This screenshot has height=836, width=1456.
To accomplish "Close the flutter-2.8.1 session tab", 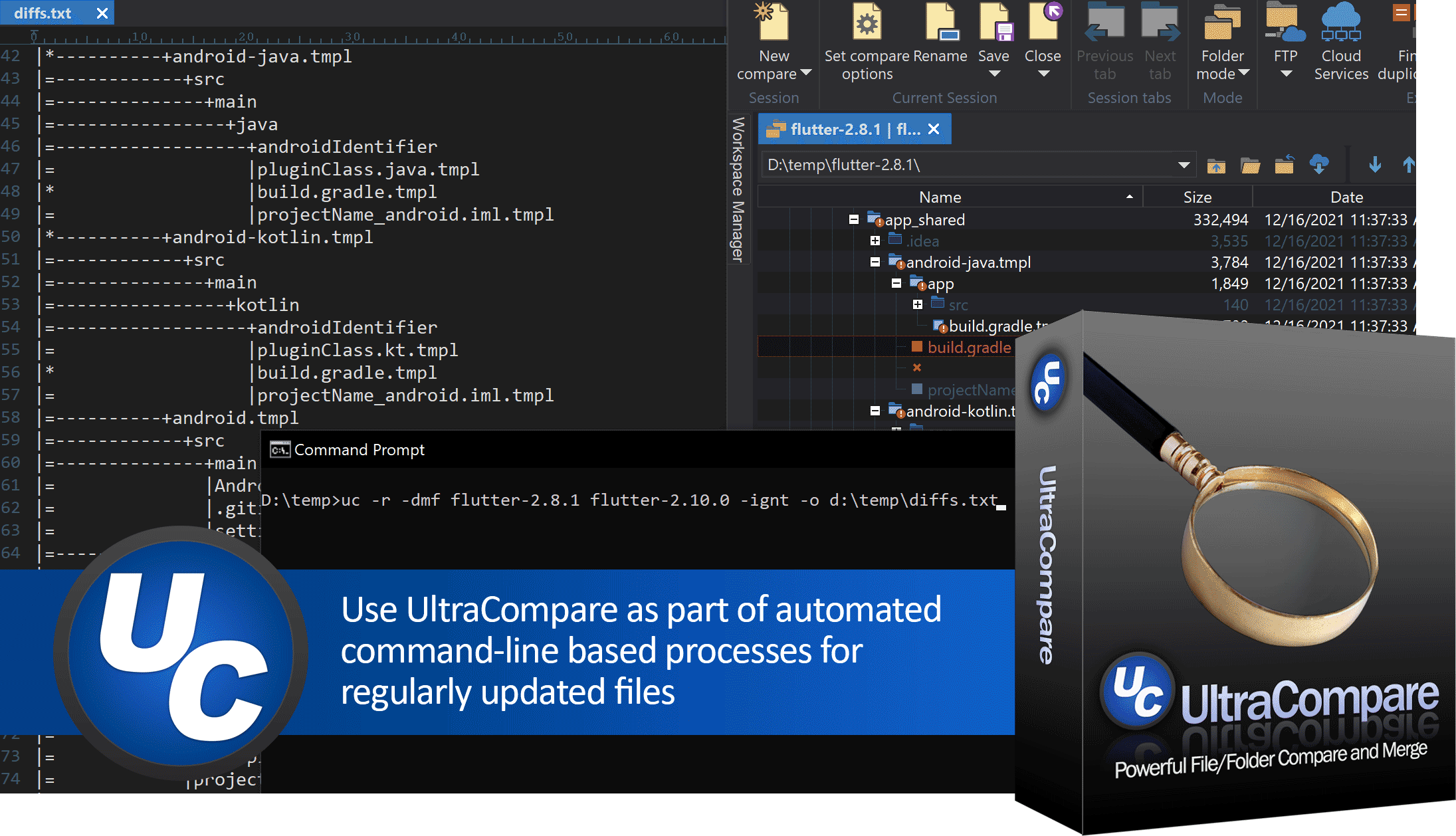I will 934,129.
